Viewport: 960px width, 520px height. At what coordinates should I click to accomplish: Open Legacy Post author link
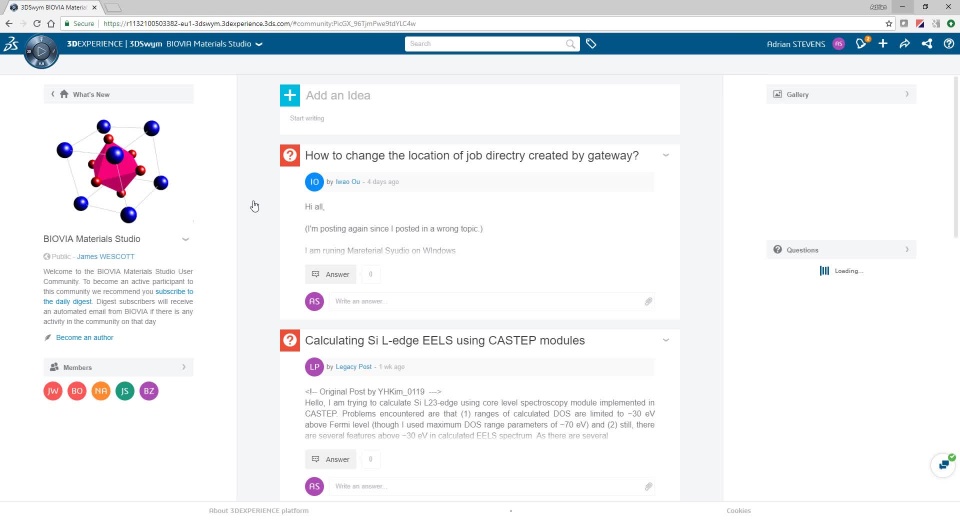click(353, 367)
